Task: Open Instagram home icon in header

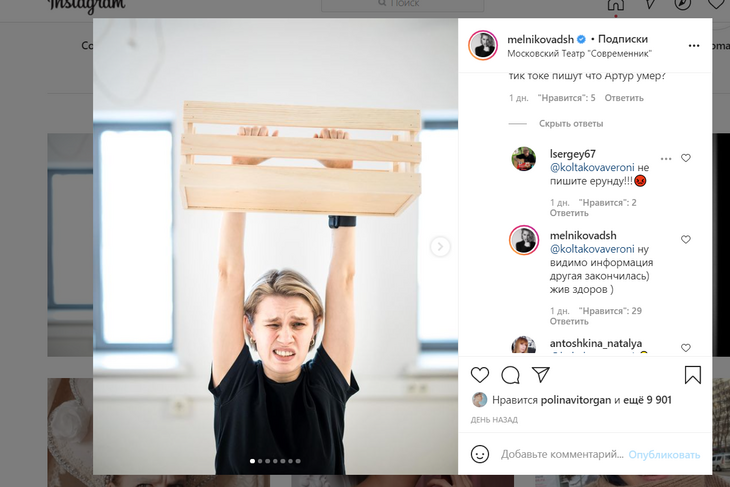Action: [x=615, y=5]
